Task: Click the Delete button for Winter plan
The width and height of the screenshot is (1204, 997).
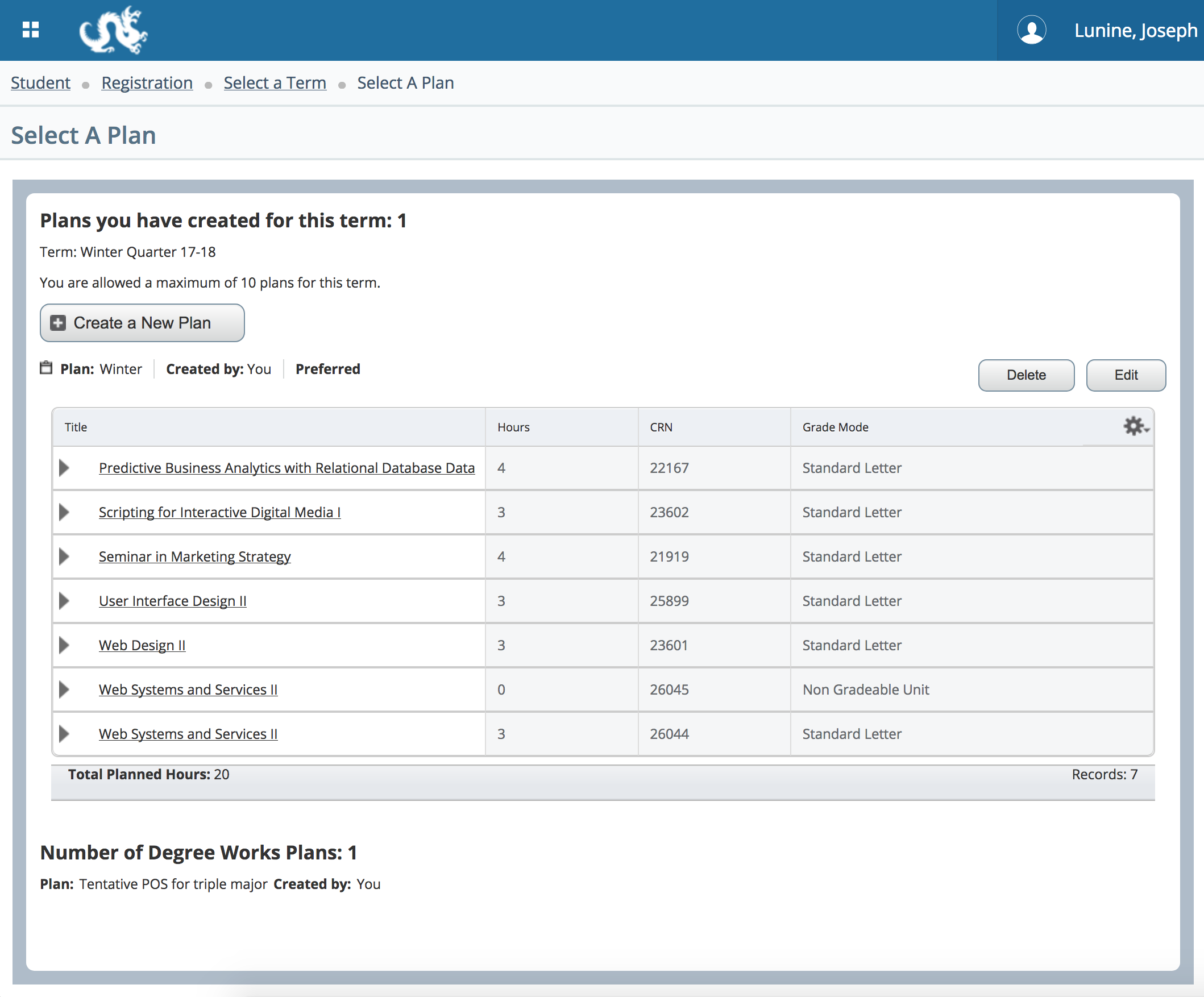Action: click(1026, 375)
